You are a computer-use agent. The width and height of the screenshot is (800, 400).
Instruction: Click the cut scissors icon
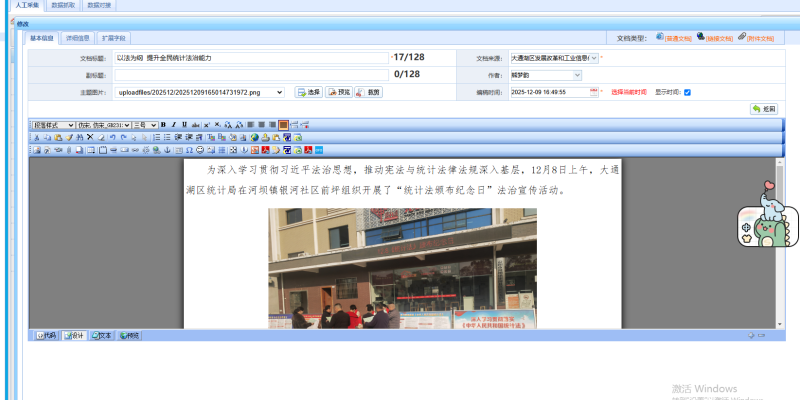[36, 137]
